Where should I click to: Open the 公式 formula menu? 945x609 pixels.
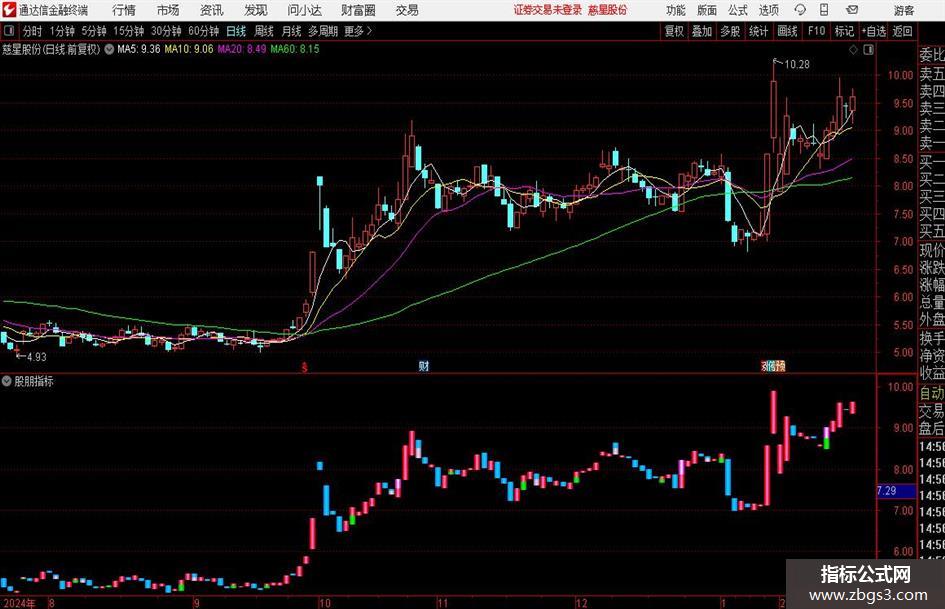pos(738,10)
